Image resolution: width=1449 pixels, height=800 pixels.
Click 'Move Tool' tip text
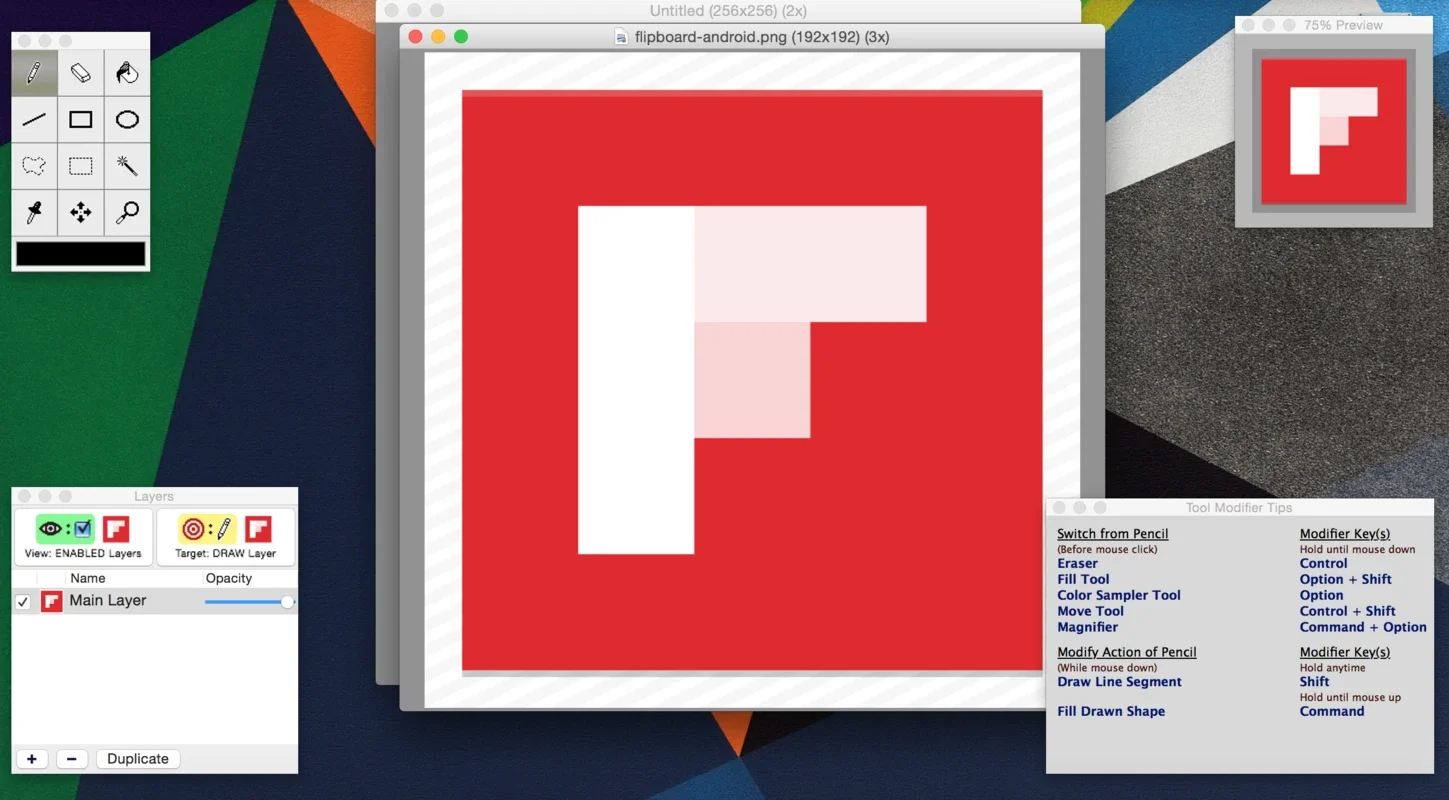point(1090,611)
